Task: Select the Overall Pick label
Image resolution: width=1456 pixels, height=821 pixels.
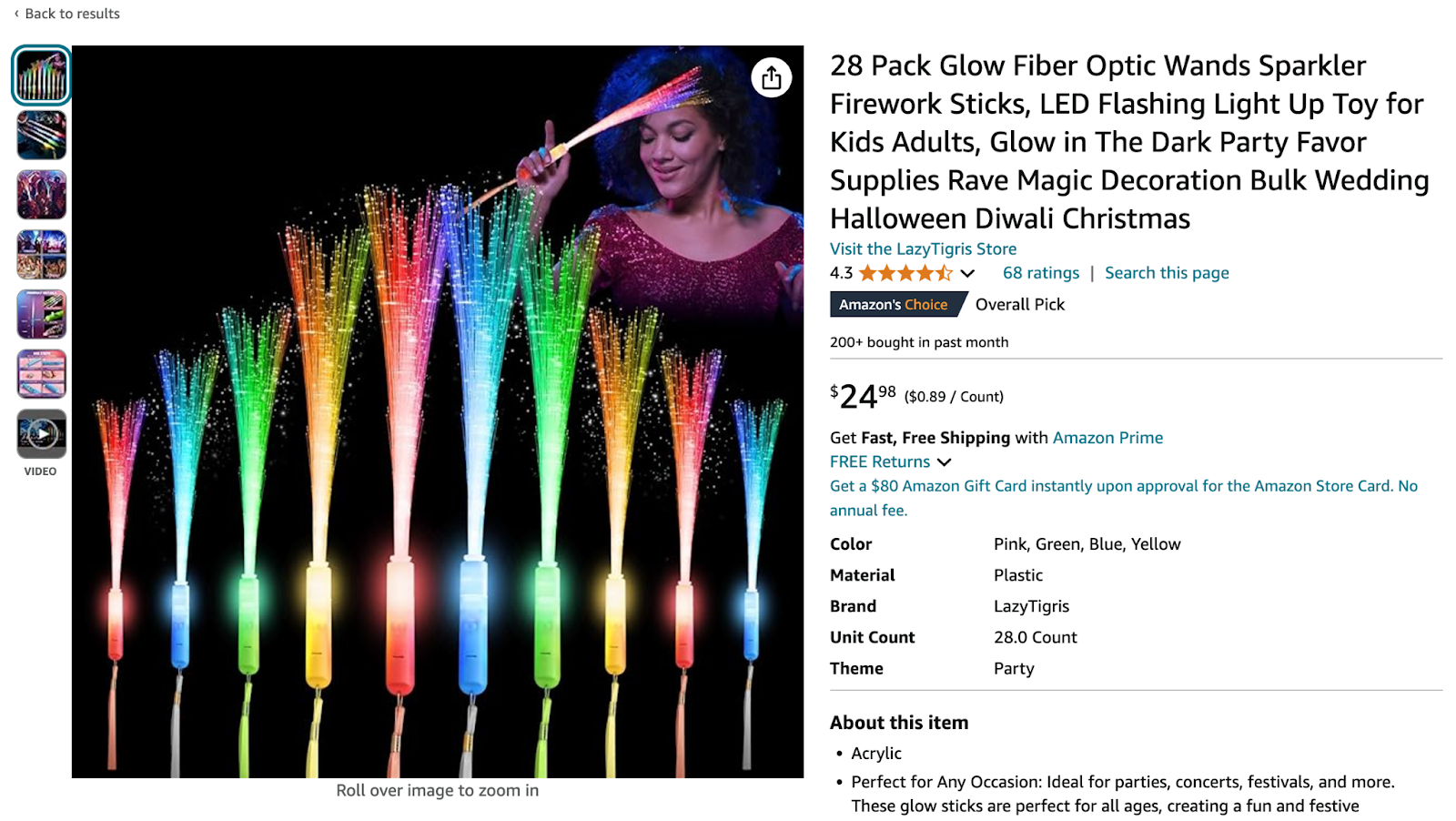Action: 1019,304
